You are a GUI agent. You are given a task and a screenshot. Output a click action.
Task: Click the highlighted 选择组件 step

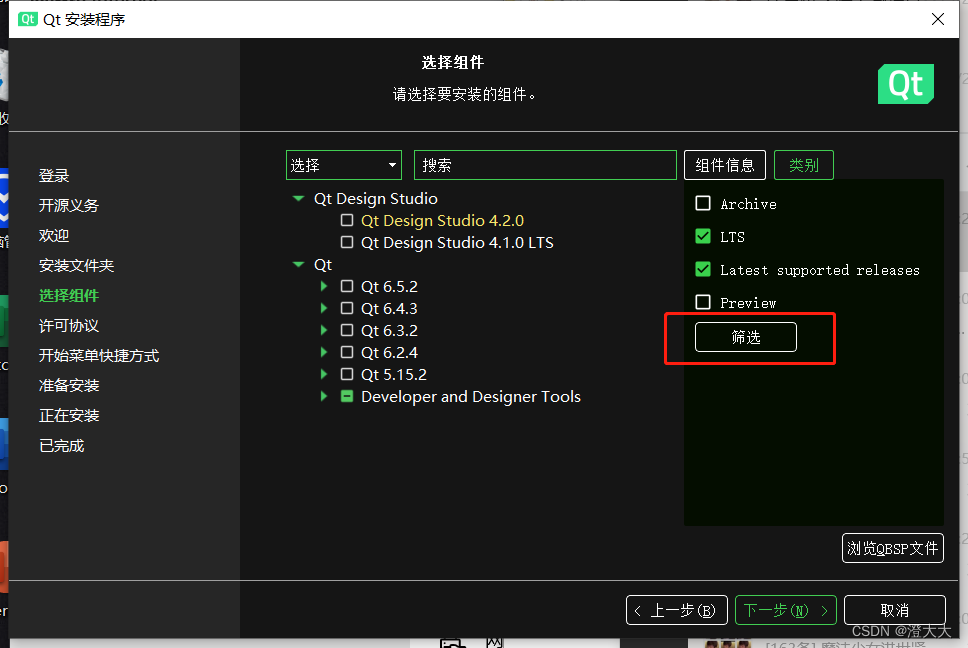coord(69,295)
